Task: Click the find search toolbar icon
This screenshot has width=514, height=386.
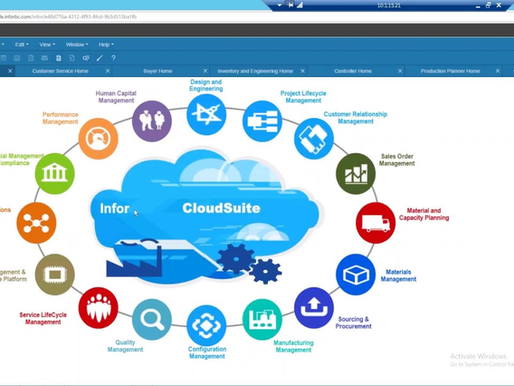Action: 86,58
